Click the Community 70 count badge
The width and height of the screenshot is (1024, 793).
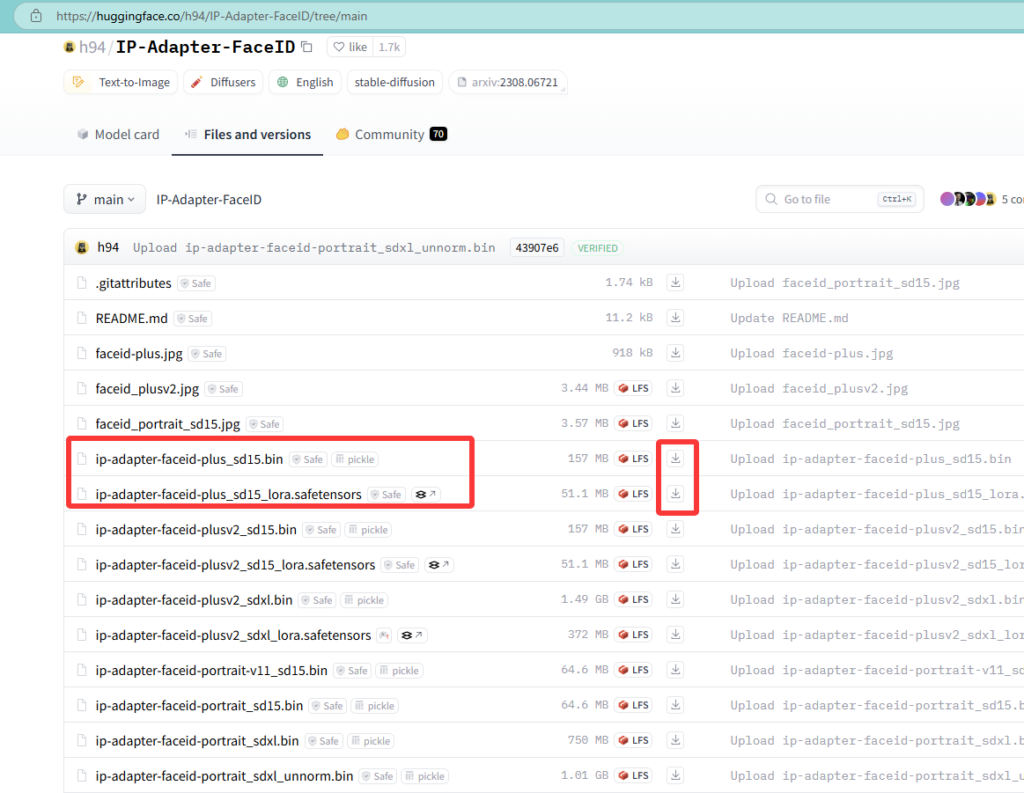(438, 134)
